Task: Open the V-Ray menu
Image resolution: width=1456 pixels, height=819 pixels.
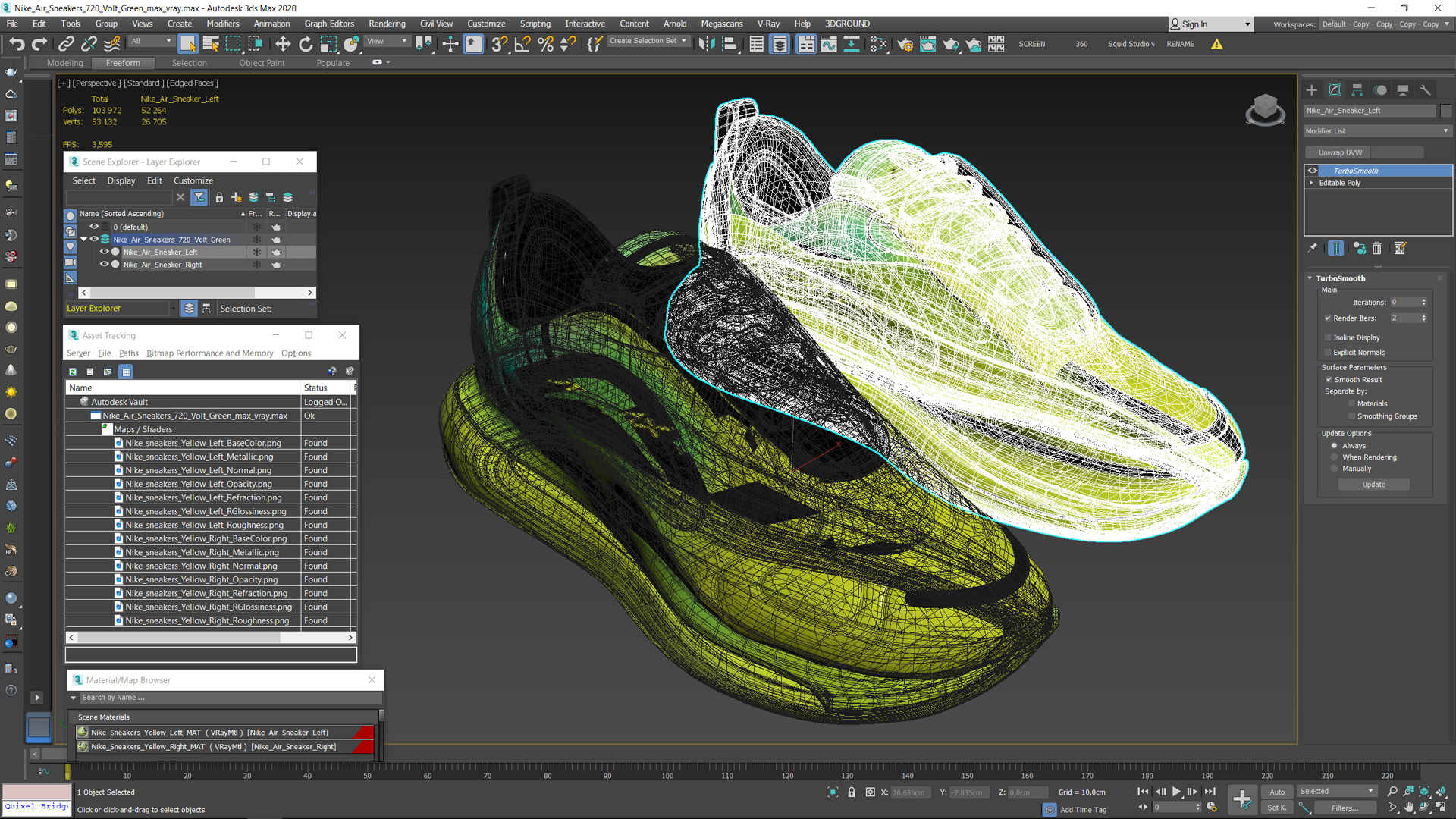Action: click(x=768, y=24)
